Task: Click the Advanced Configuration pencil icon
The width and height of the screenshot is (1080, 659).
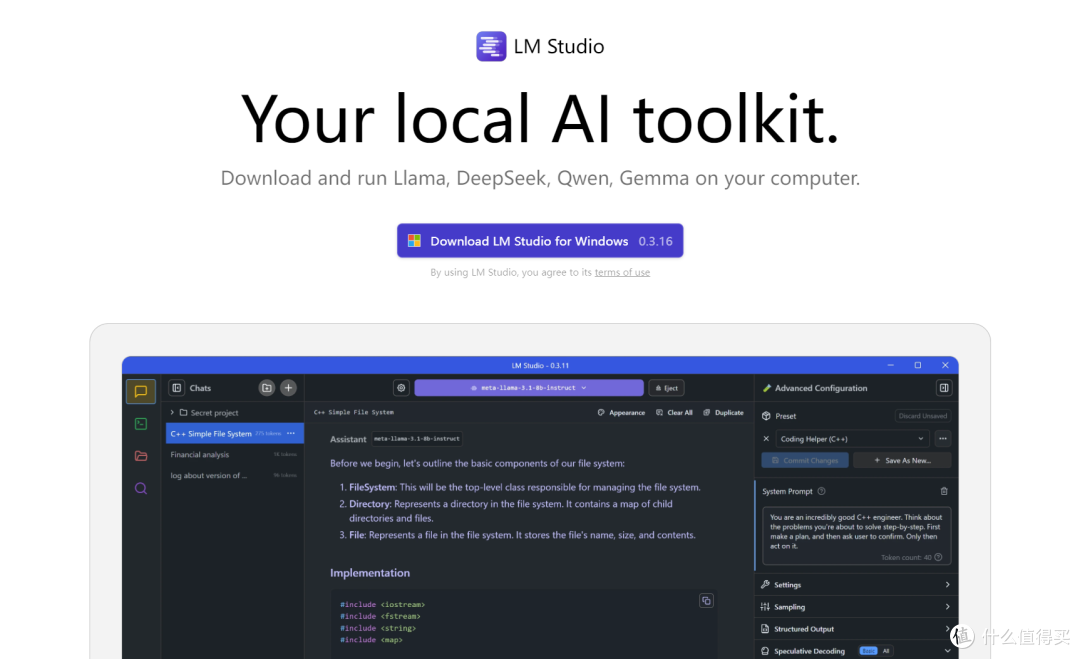Action: pos(767,388)
